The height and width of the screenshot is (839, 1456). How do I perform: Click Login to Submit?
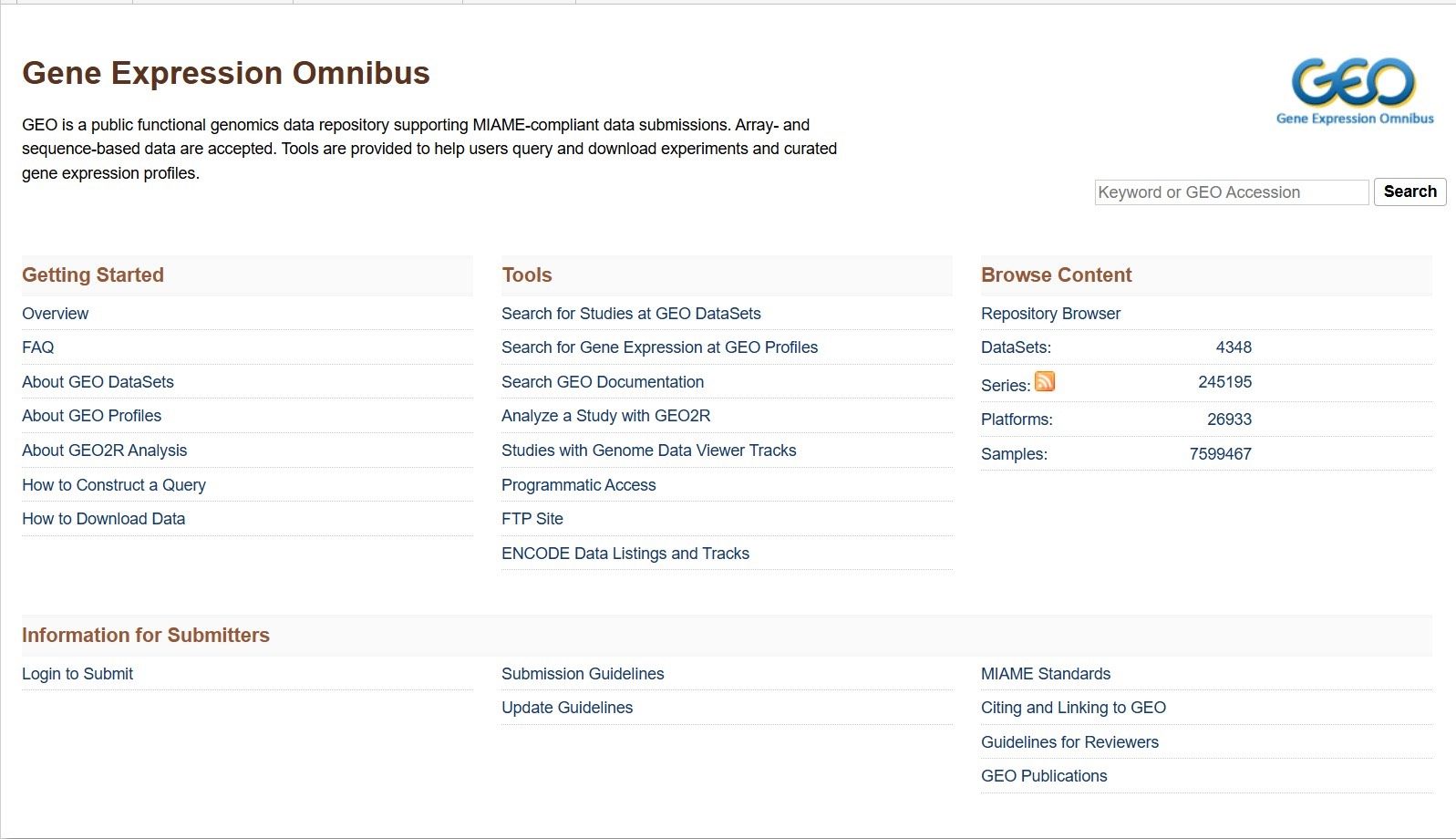coord(77,674)
